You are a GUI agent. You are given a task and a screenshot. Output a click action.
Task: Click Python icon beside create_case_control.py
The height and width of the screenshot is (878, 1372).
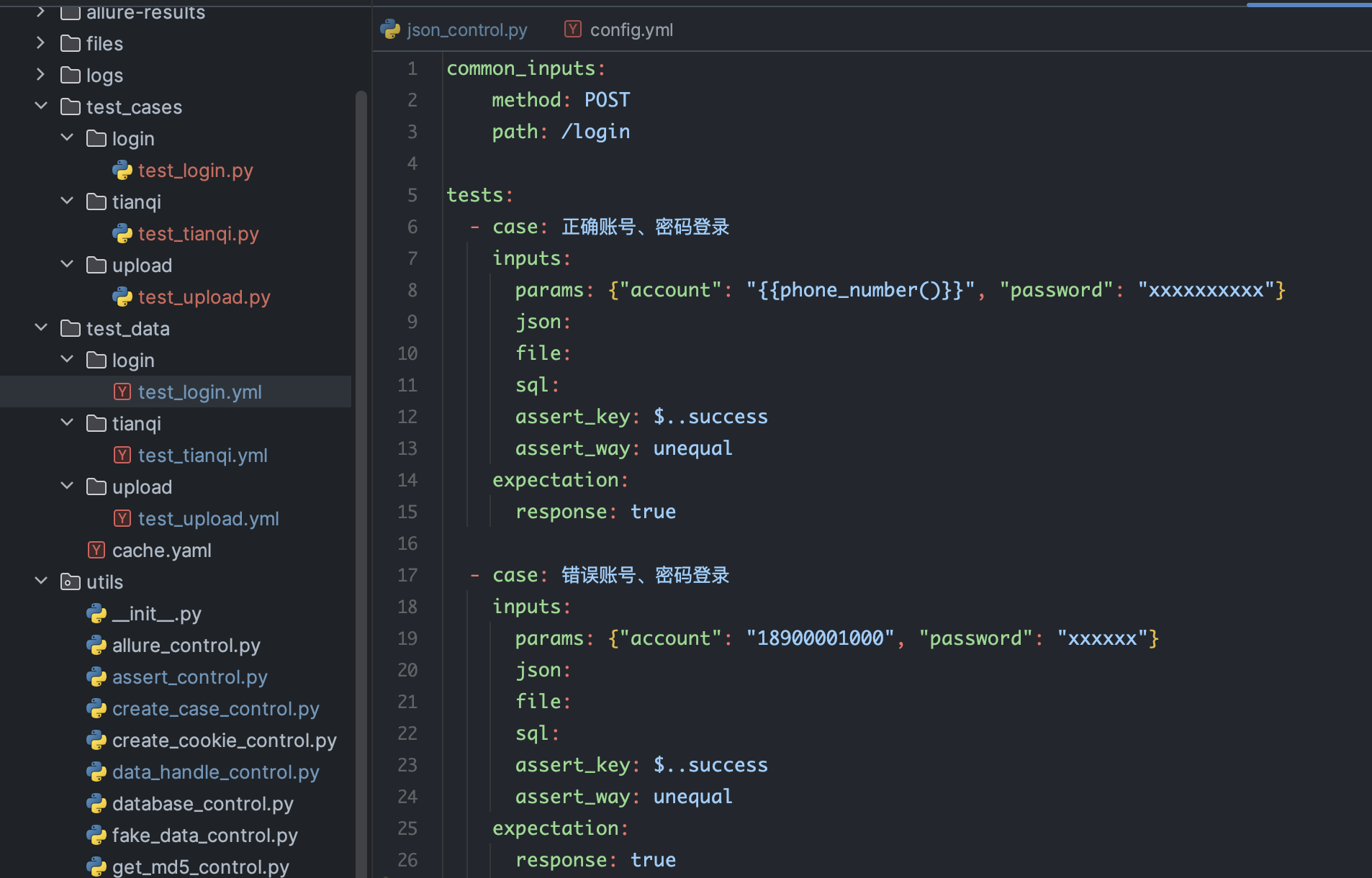(x=96, y=708)
